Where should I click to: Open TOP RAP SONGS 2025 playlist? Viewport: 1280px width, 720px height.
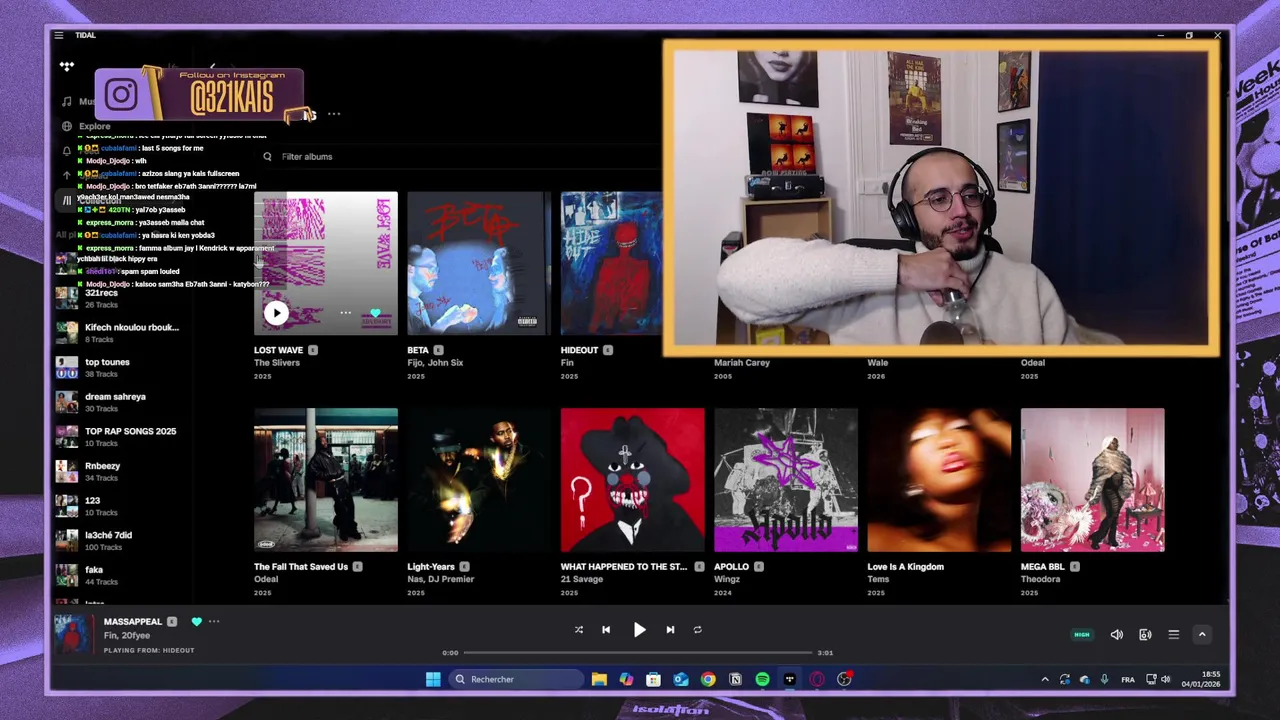coord(130,431)
